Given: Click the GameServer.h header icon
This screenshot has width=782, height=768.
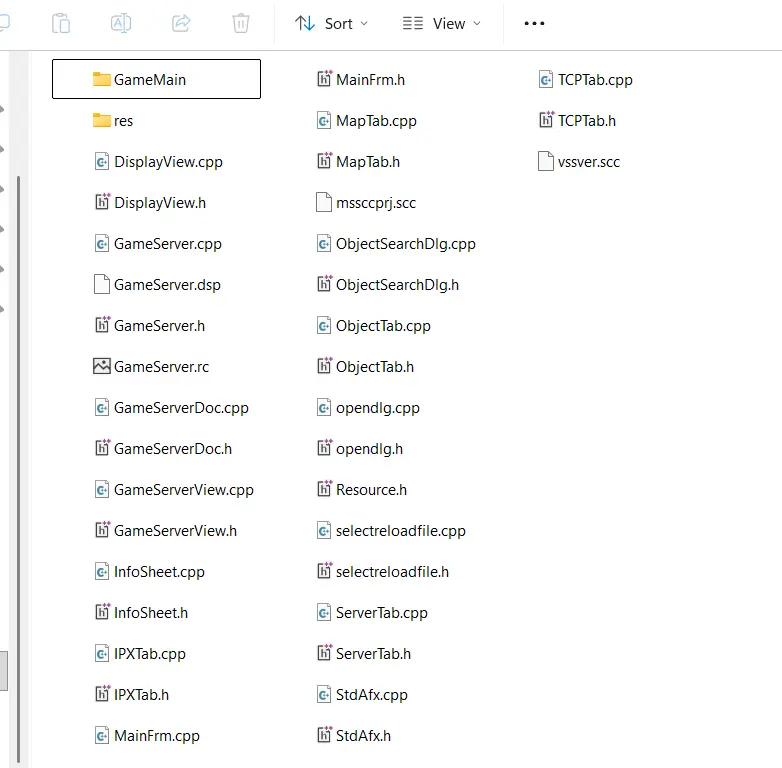Looking at the screenshot, I should coord(102,325).
